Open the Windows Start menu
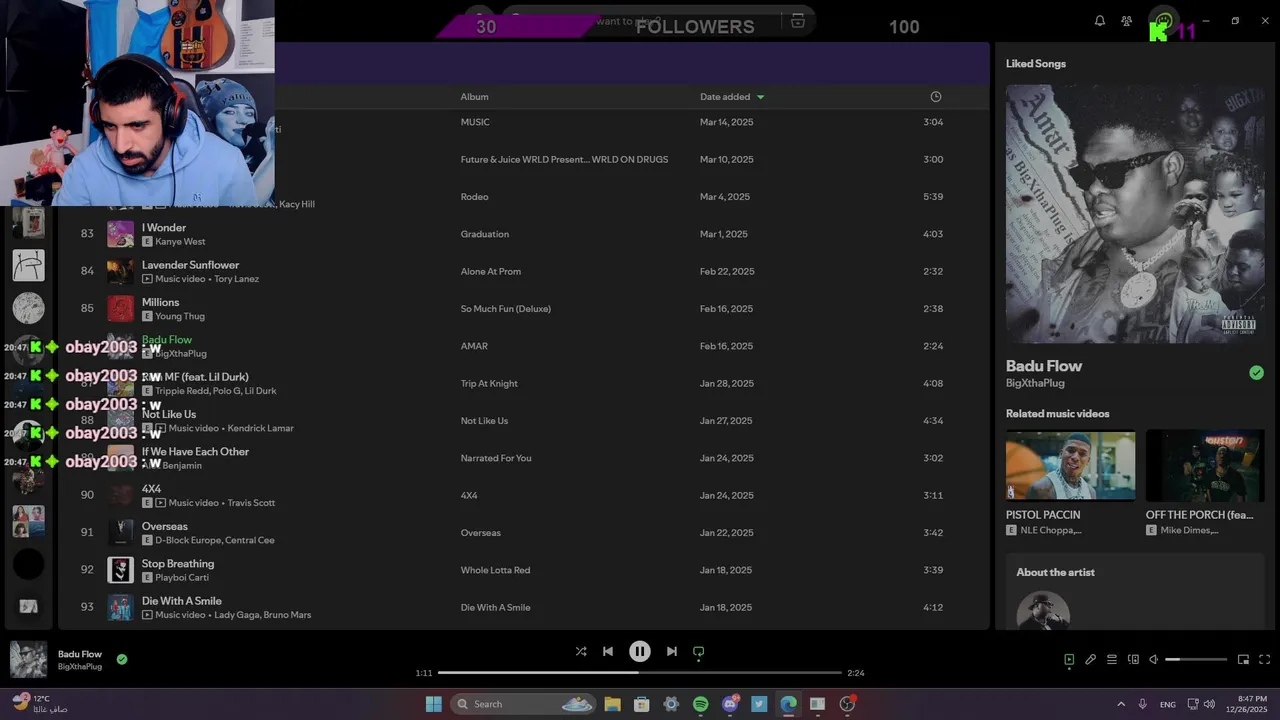Viewport: 1280px width, 720px height. tap(434, 704)
